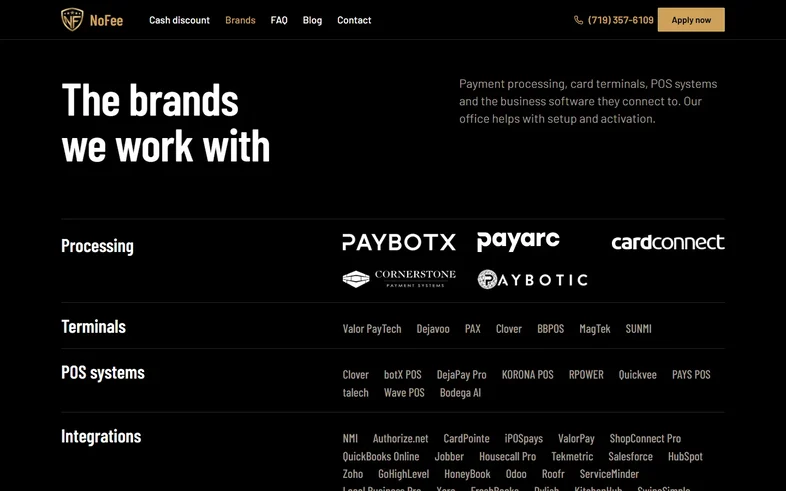
Task: Select the MagTek terminal brand
Action: point(595,329)
